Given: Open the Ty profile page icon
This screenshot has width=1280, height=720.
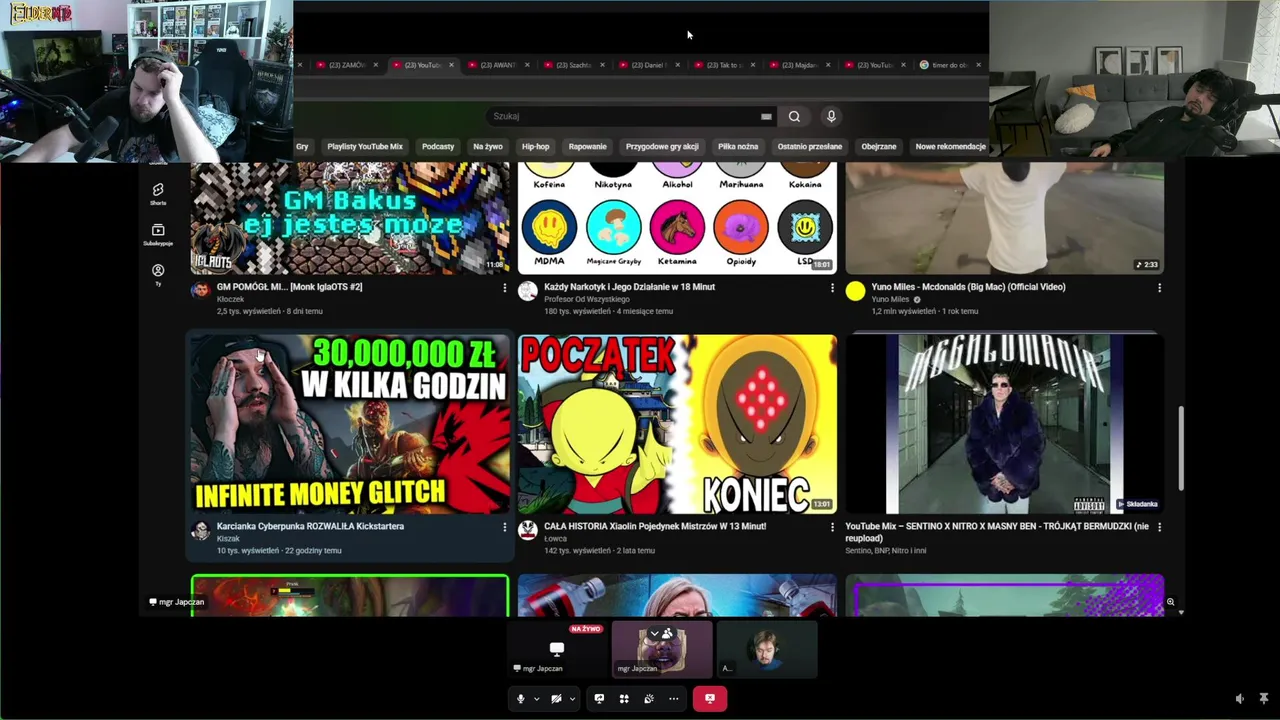Looking at the screenshot, I should [x=158, y=274].
